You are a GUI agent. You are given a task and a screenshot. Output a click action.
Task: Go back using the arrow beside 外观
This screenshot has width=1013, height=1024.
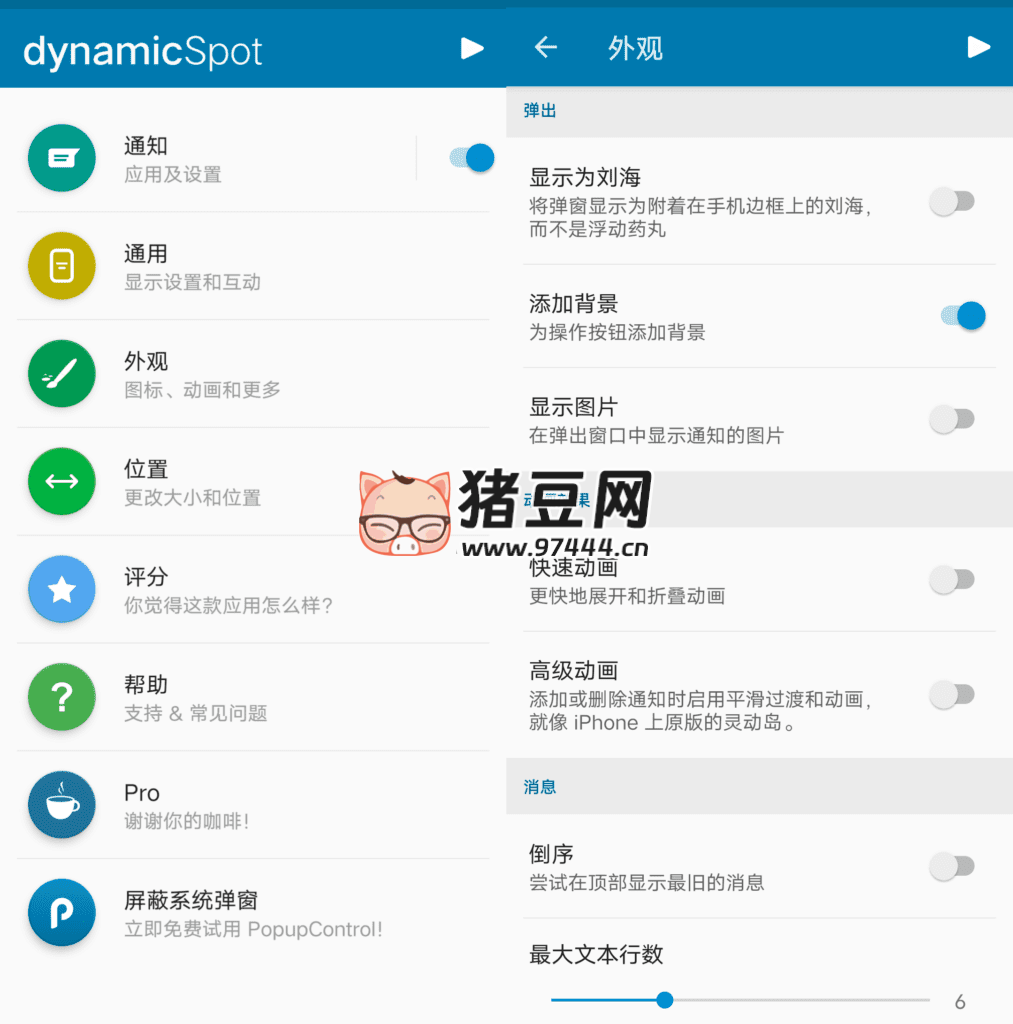(x=546, y=47)
